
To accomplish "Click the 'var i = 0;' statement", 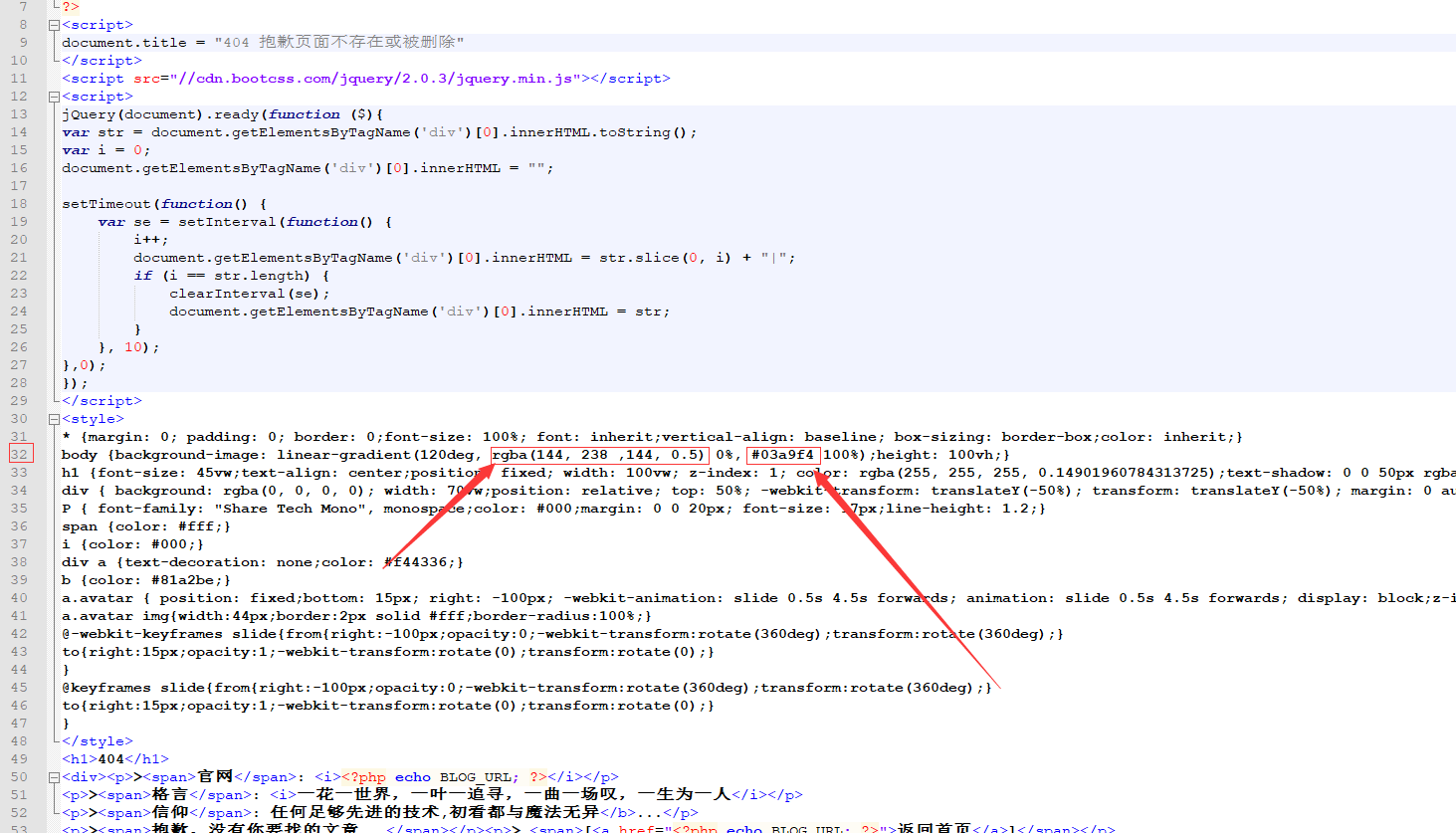I will click(106, 150).
